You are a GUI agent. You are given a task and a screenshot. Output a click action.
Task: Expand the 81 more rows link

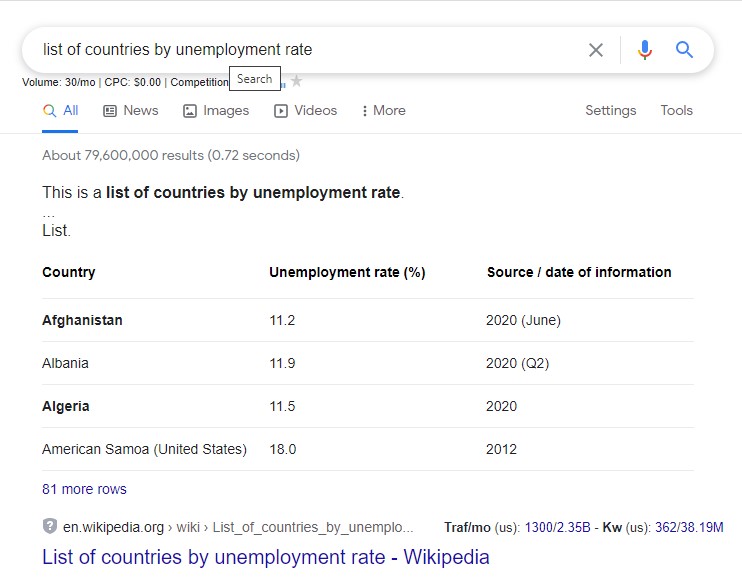(84, 489)
